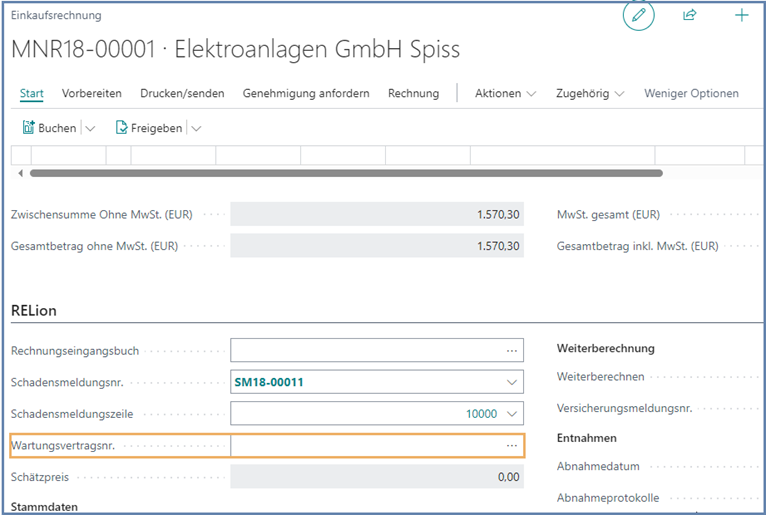The image size is (766, 515).
Task: Click the Freigeben document icon
Action: click(x=121, y=128)
